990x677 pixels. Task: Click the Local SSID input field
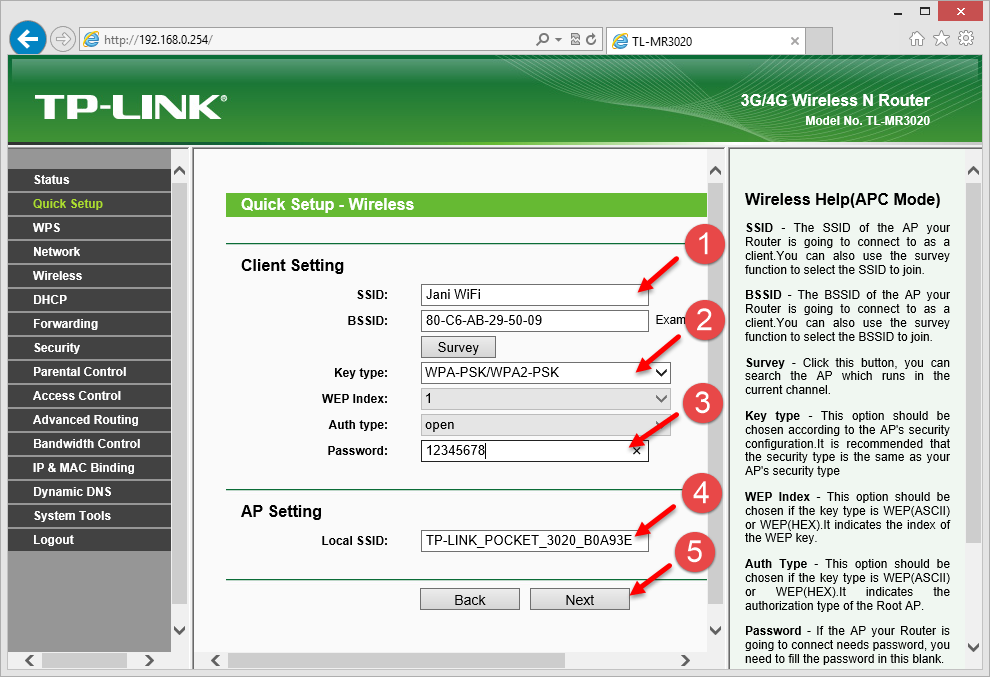534,541
